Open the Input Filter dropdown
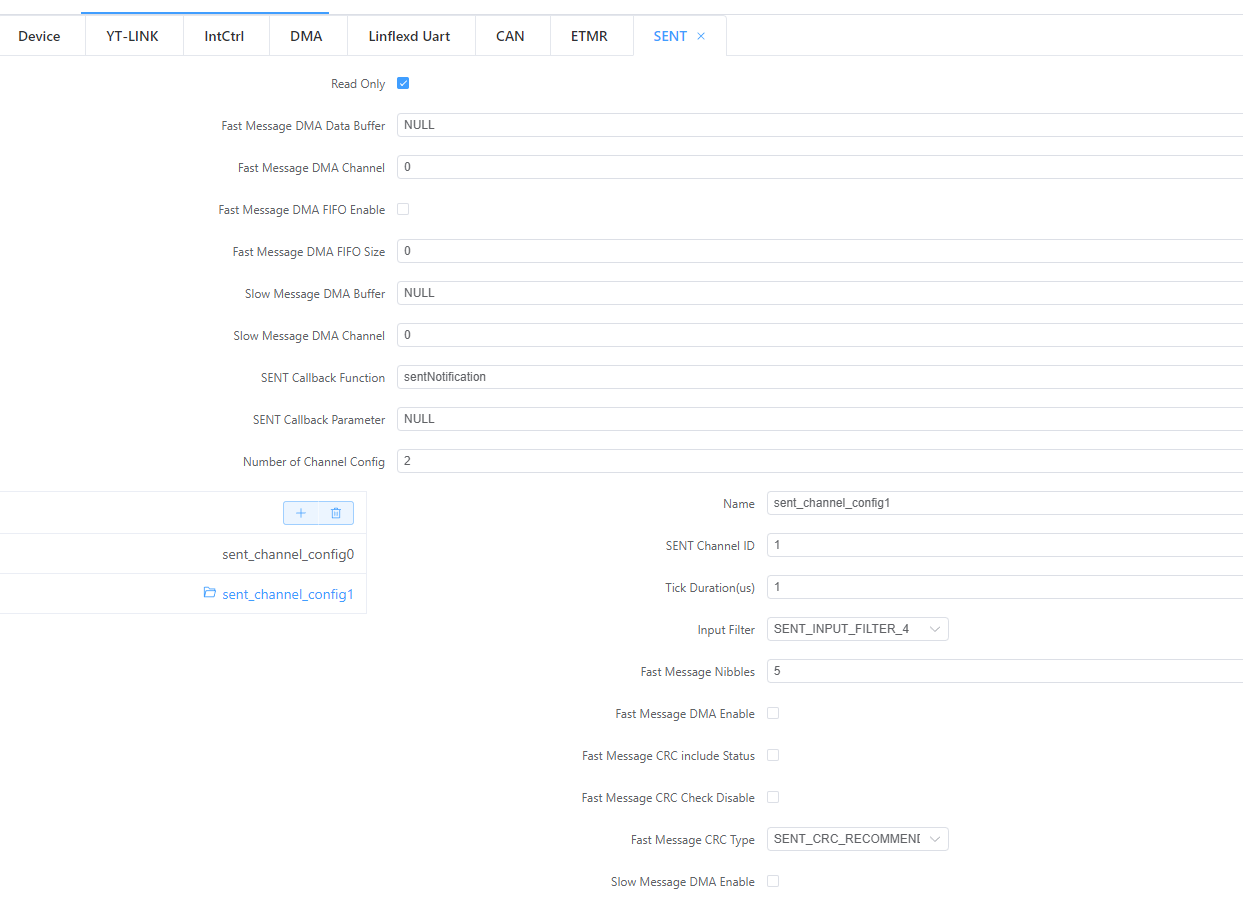The image size is (1243, 900). point(857,629)
